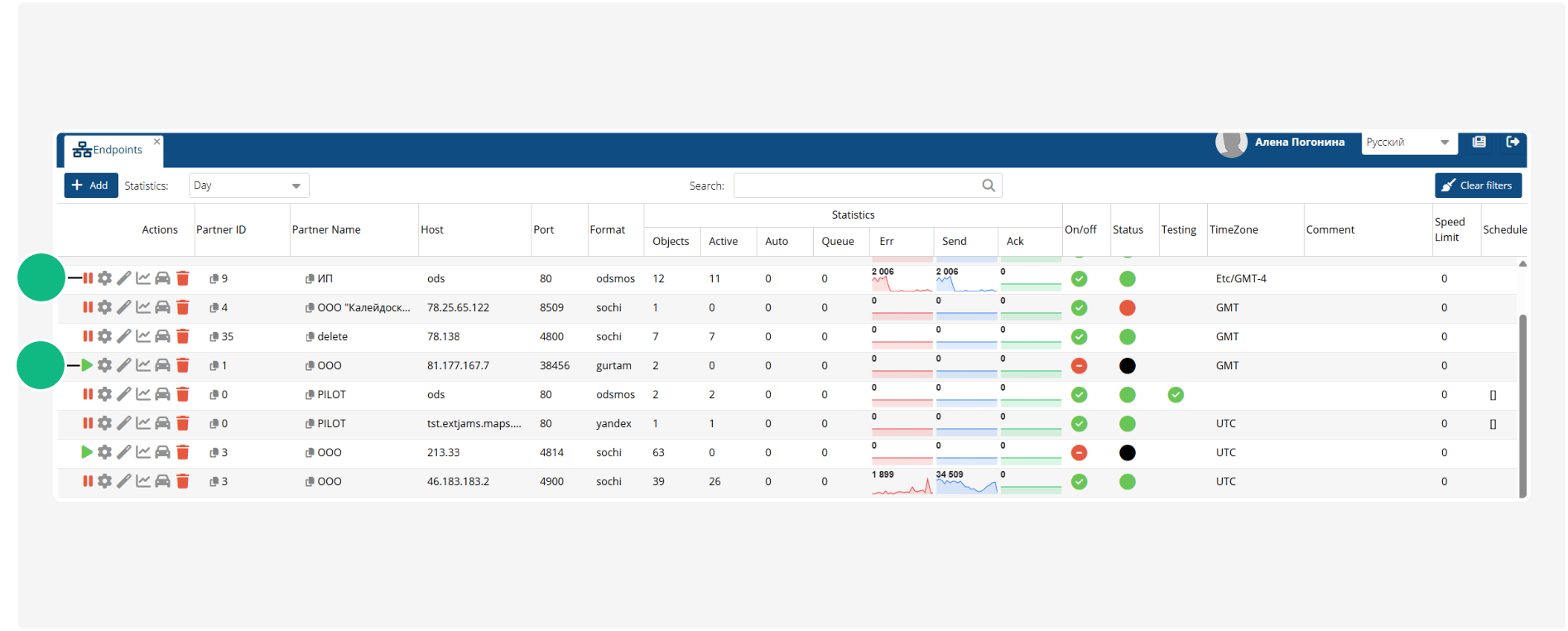The height and width of the screenshot is (631, 1568).
Task: Close the Endpoints tab
Action: pos(156,142)
